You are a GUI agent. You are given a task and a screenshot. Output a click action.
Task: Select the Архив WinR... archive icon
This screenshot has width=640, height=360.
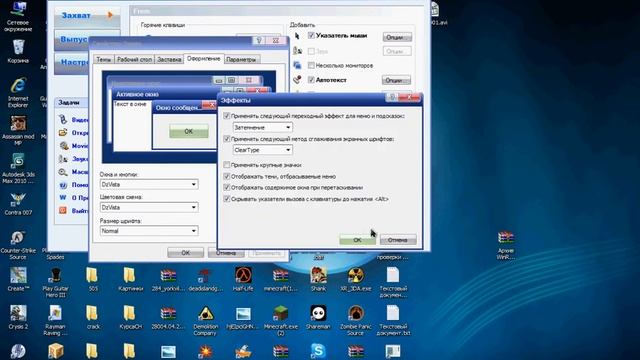click(x=506, y=245)
